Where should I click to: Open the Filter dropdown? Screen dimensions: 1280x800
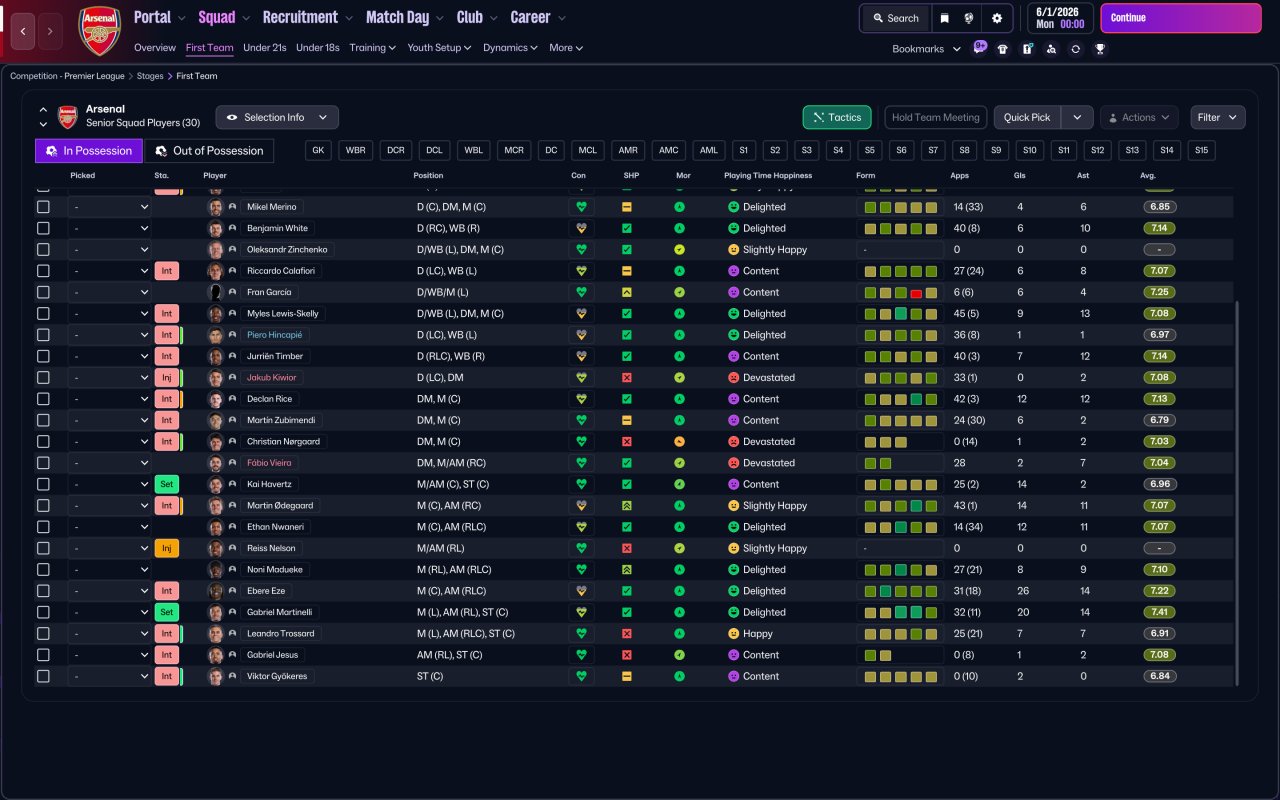click(x=1218, y=117)
